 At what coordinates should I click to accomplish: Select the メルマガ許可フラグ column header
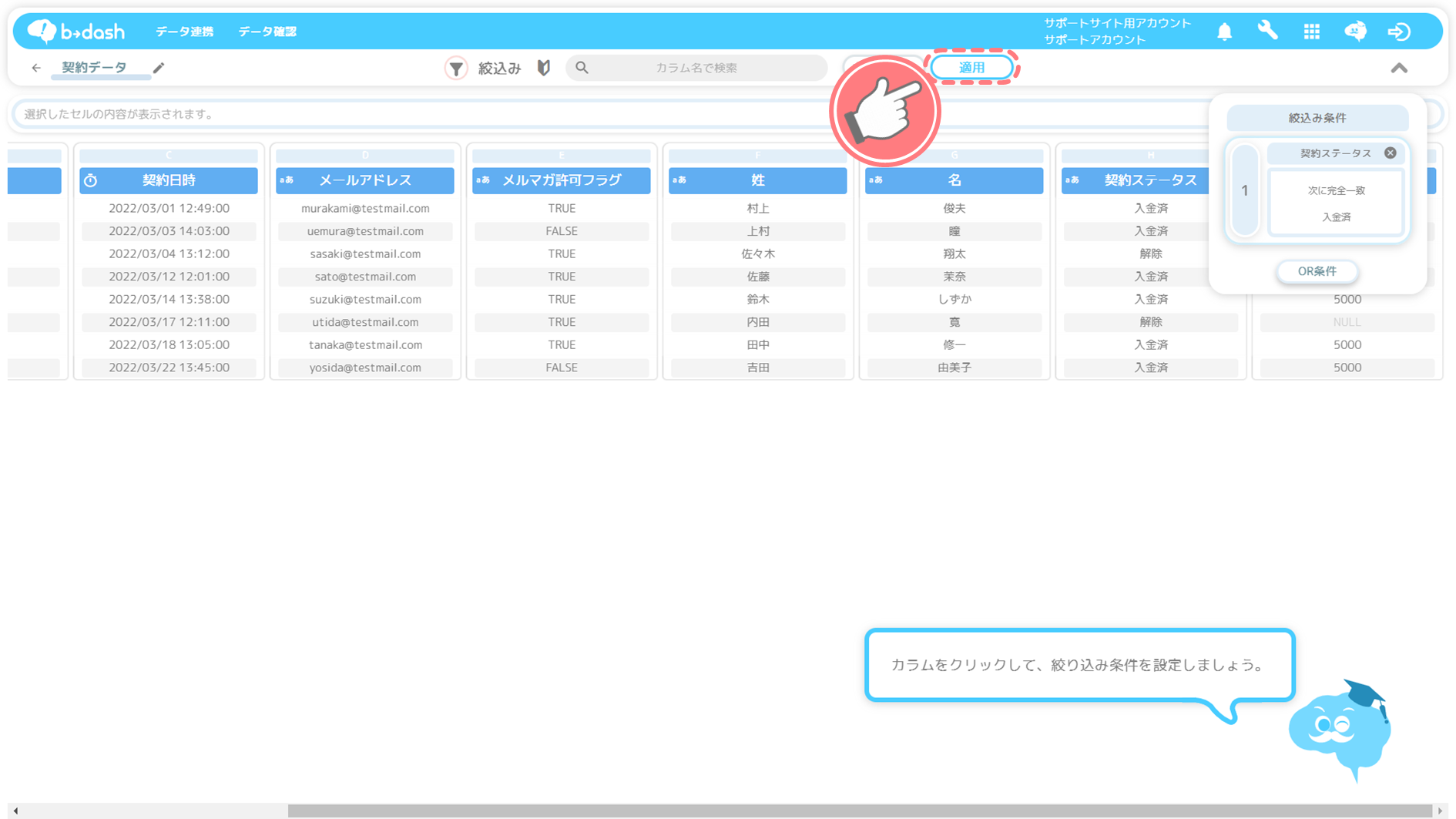click(562, 180)
